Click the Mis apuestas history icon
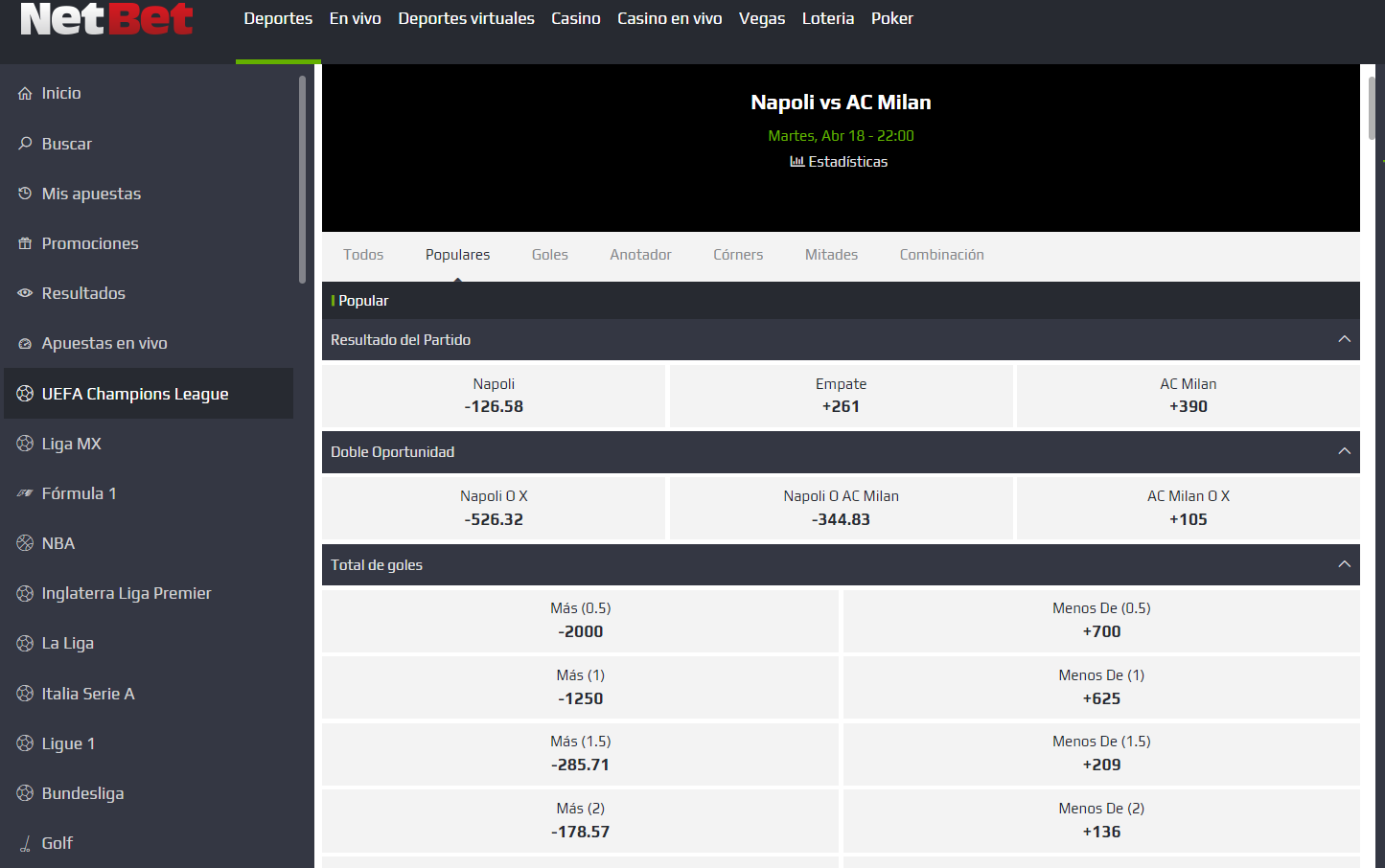 (x=25, y=194)
